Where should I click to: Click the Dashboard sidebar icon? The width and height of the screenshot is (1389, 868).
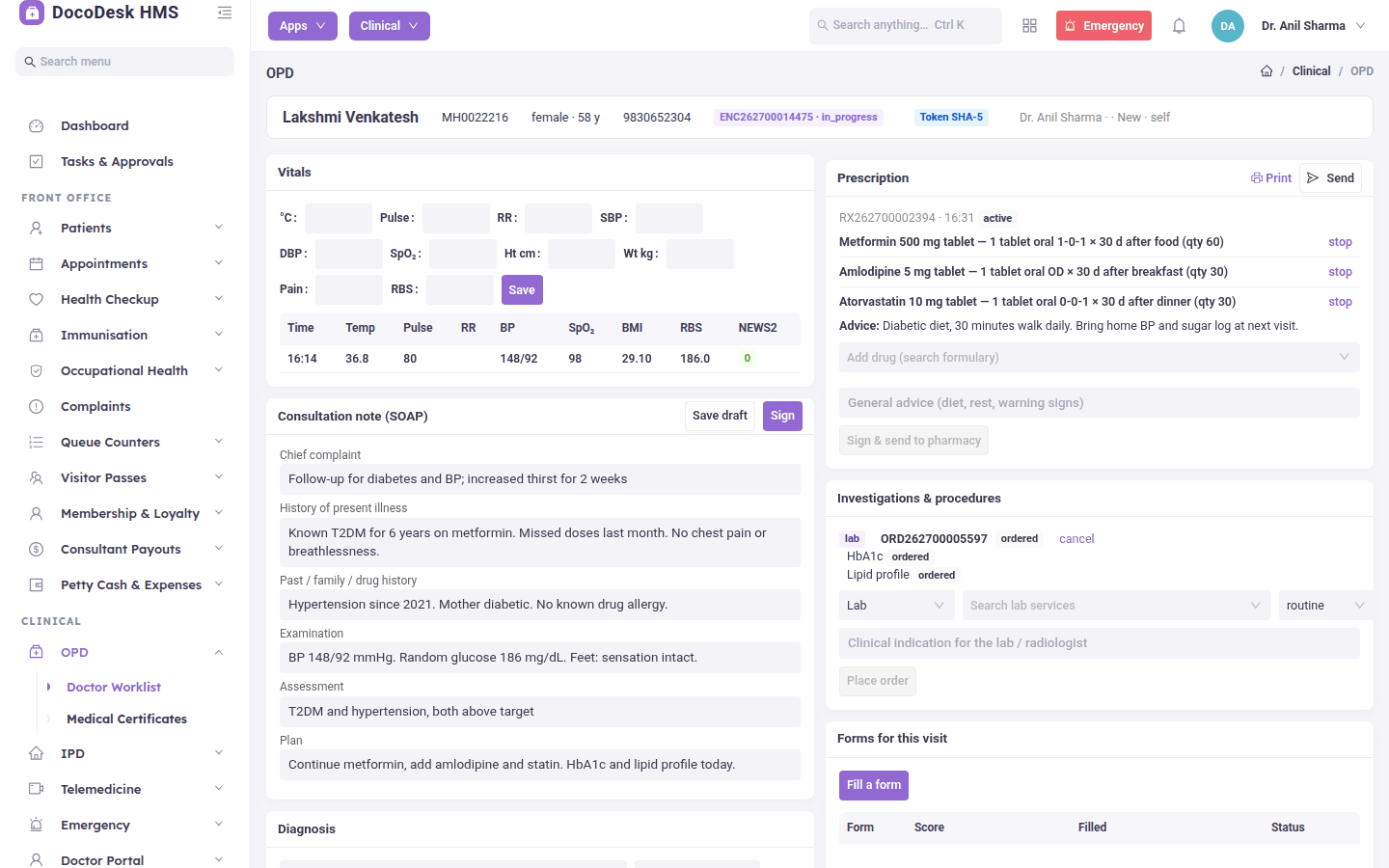pos(37,126)
